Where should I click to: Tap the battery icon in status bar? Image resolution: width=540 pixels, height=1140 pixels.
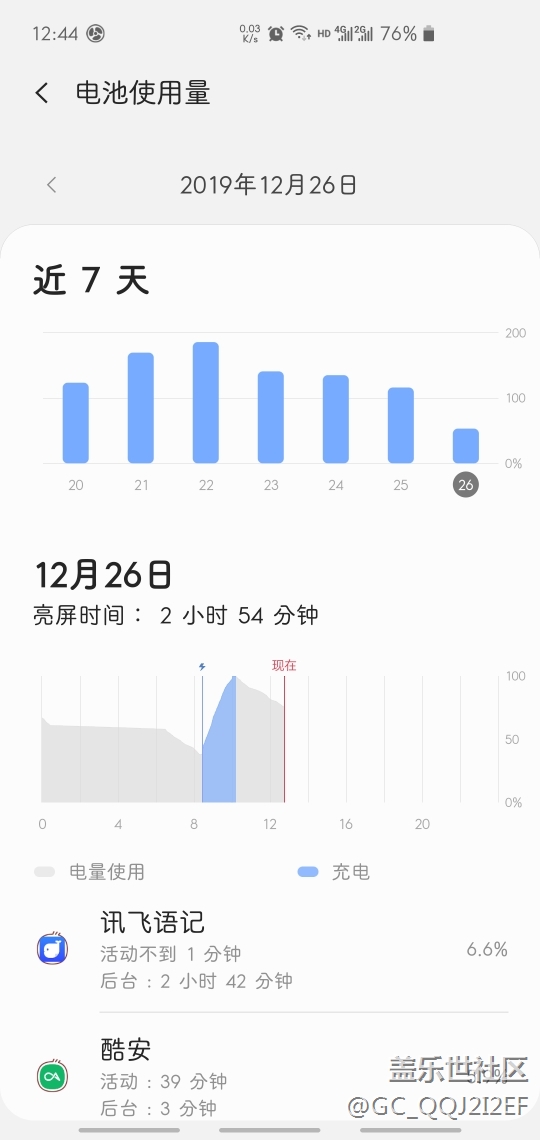[429, 33]
